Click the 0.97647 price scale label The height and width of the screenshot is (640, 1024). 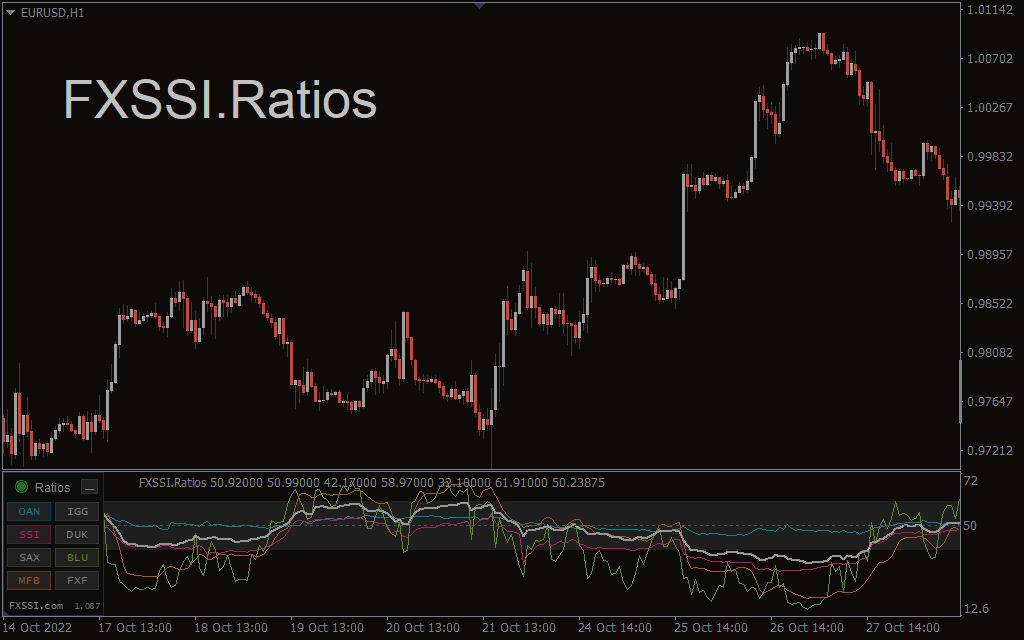click(x=989, y=402)
